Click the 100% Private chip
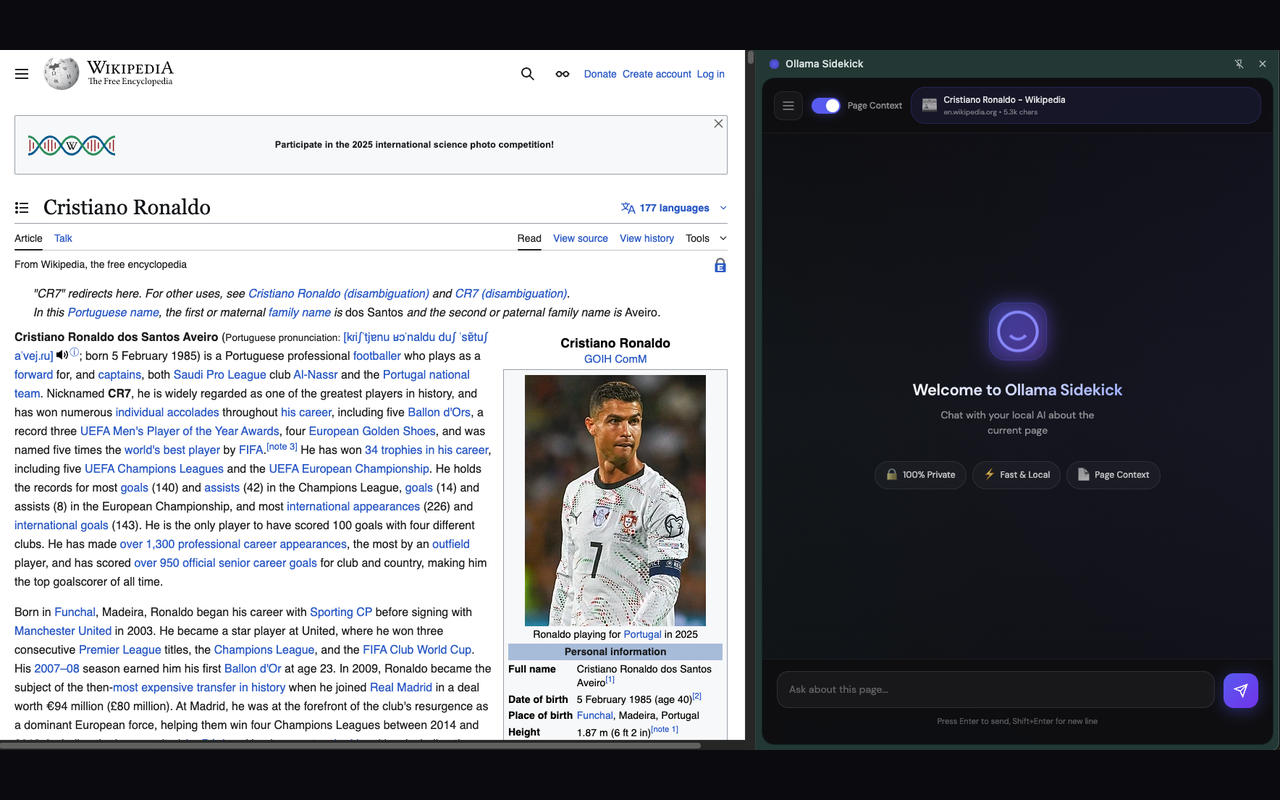The height and width of the screenshot is (800, 1280). click(920, 475)
